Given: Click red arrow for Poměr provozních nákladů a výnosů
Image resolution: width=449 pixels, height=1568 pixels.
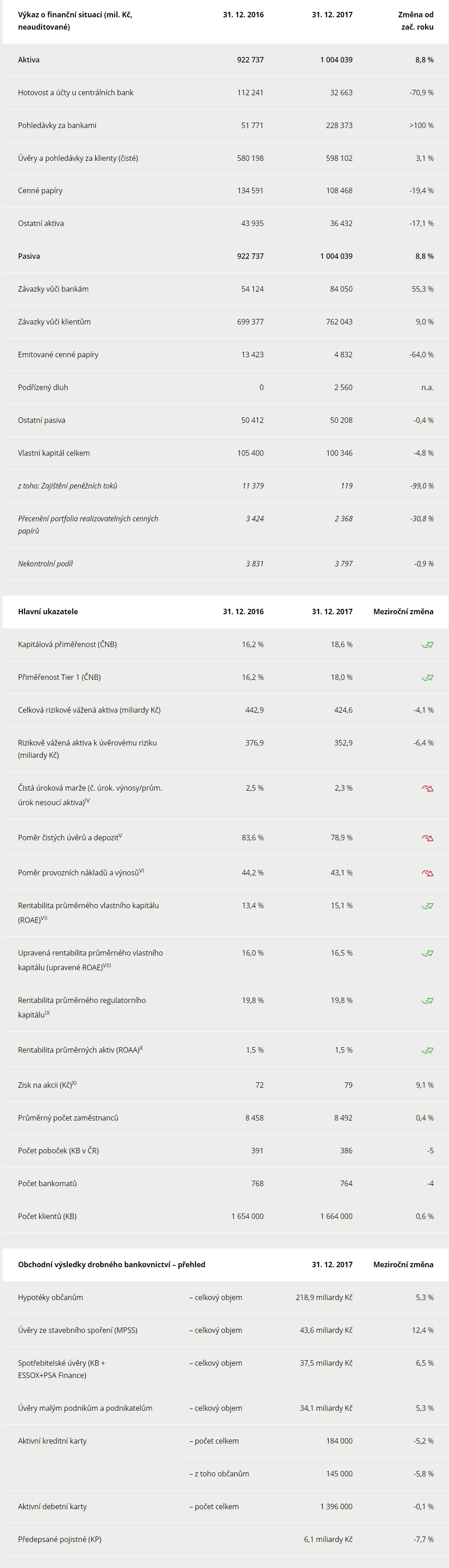Looking at the screenshot, I should pyautogui.click(x=428, y=873).
